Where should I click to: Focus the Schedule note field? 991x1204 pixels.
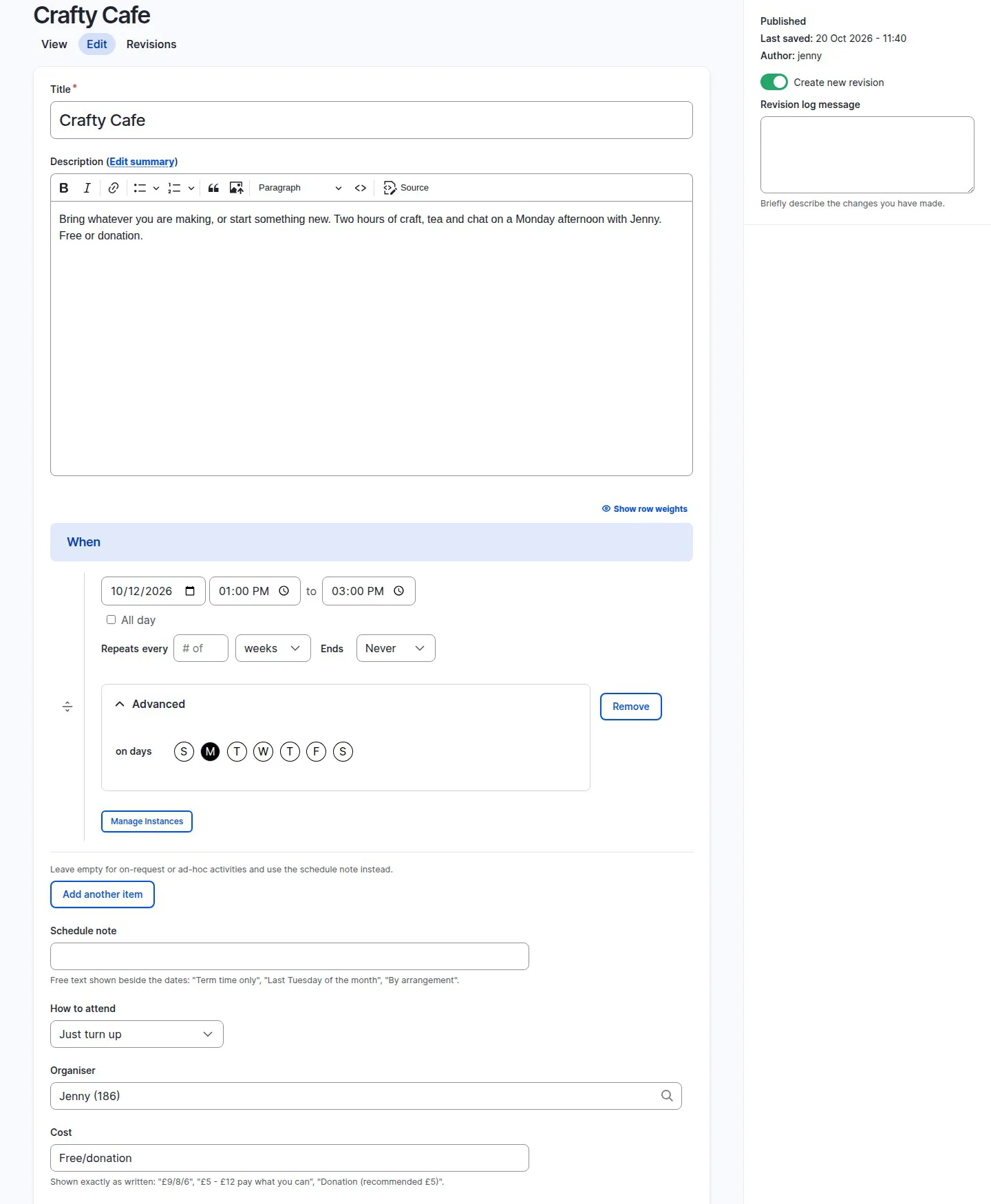click(290, 956)
